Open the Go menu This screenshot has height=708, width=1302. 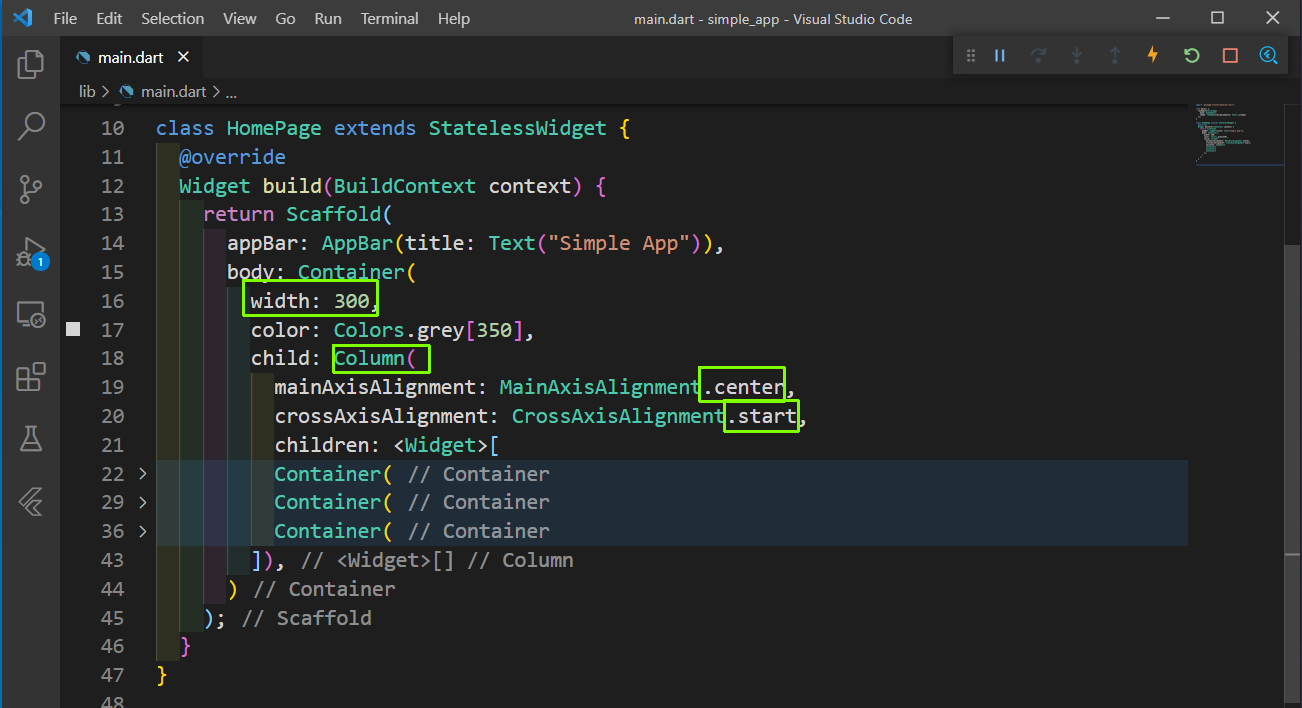[286, 19]
